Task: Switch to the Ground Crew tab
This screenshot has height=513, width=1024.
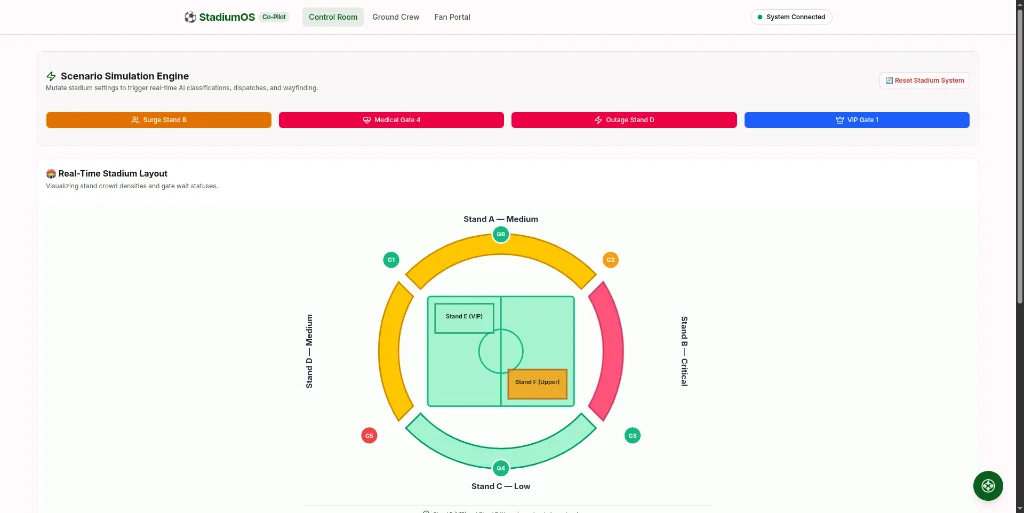Action: (396, 17)
